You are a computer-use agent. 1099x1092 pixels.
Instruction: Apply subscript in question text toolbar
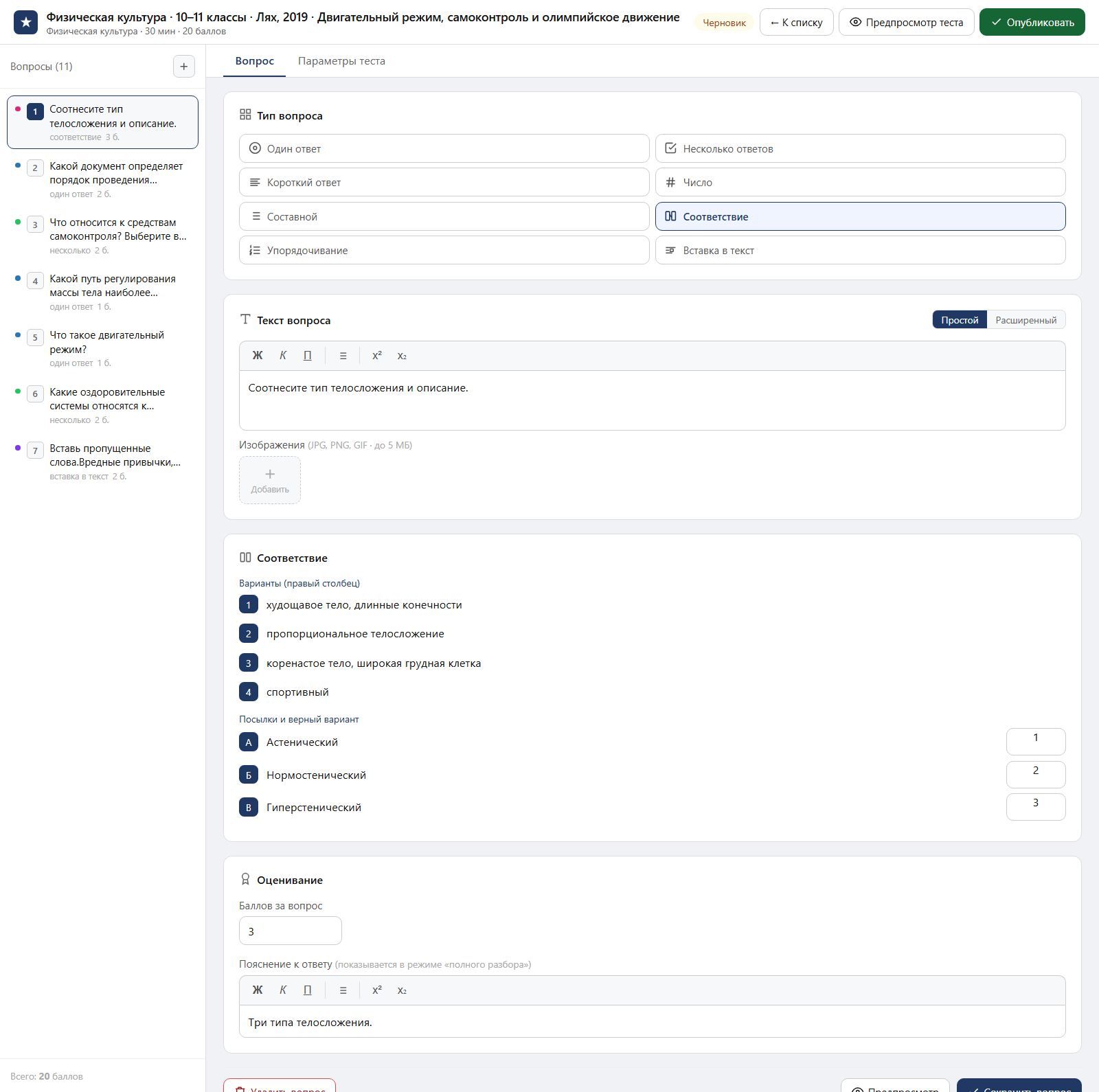402,356
